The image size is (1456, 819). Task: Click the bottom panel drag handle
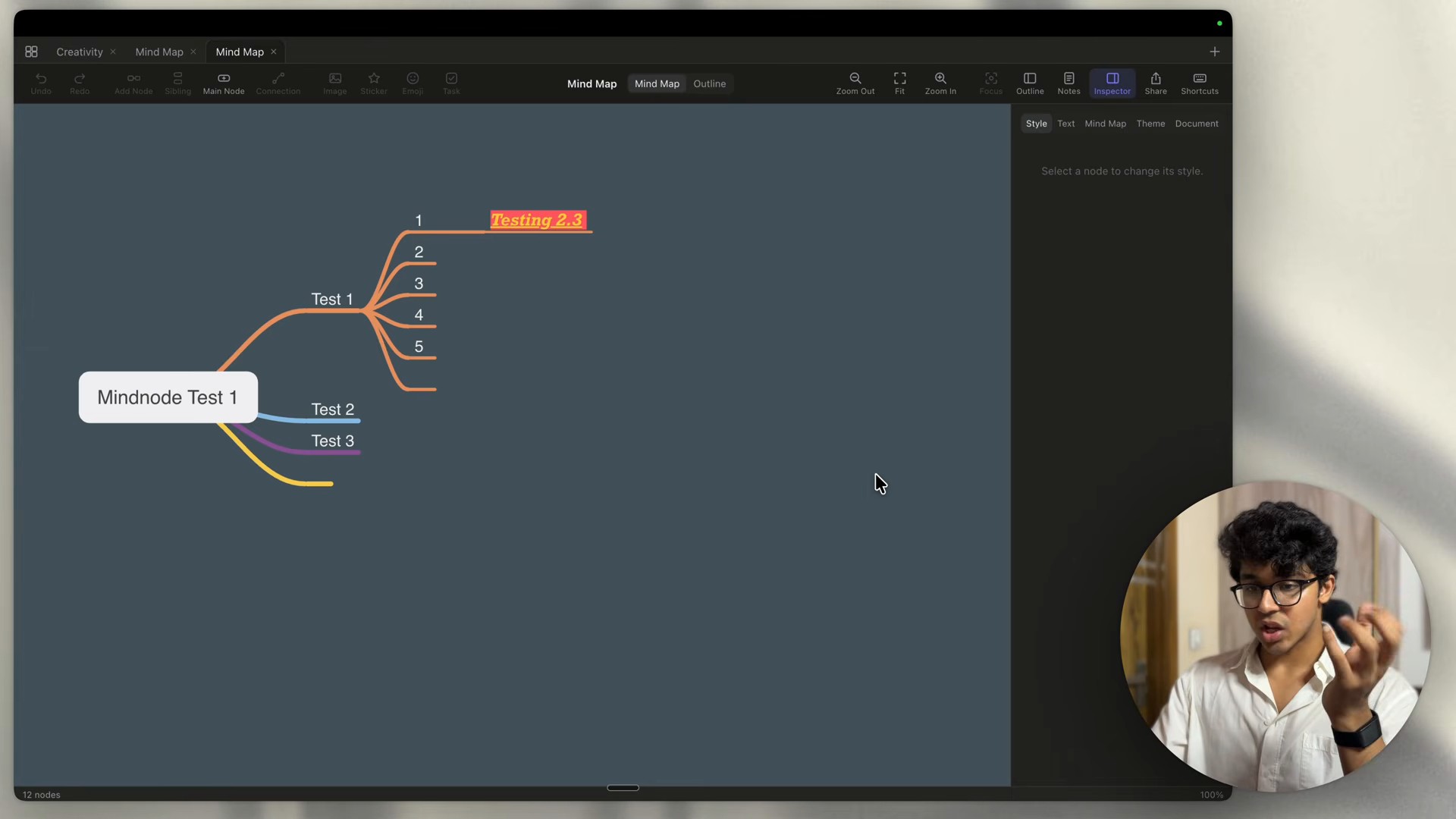coord(623,788)
